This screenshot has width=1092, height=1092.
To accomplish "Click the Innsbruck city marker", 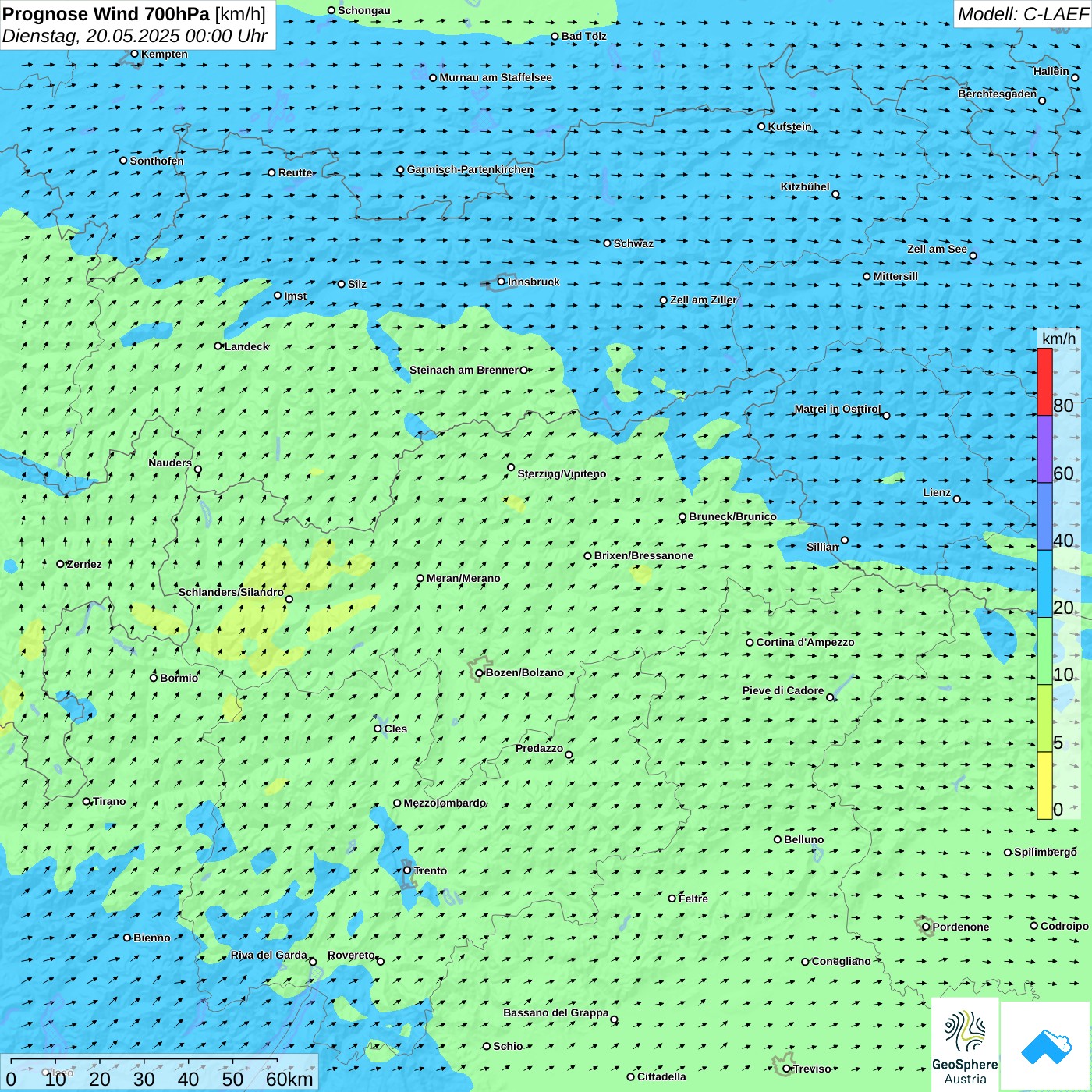I will tap(502, 282).
